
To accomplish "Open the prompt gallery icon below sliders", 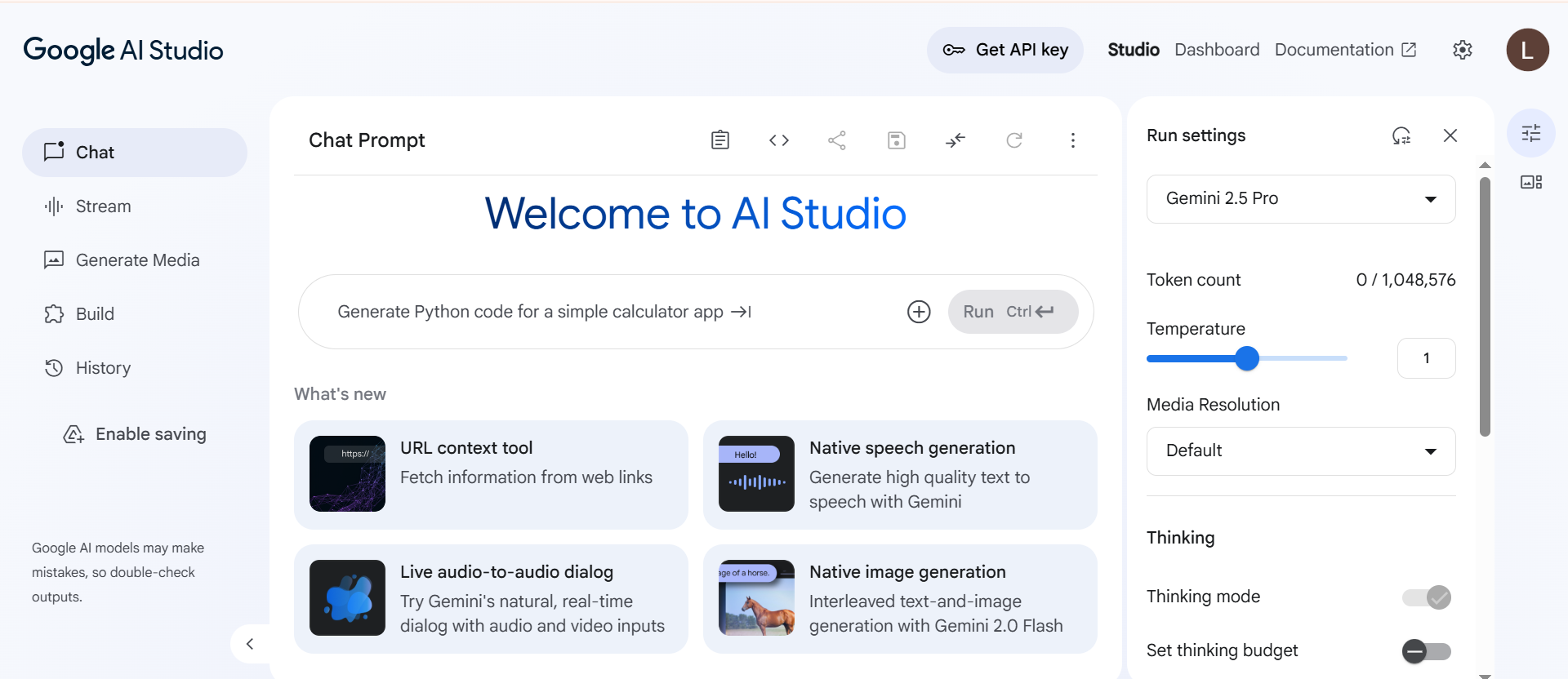I will (x=1531, y=182).
